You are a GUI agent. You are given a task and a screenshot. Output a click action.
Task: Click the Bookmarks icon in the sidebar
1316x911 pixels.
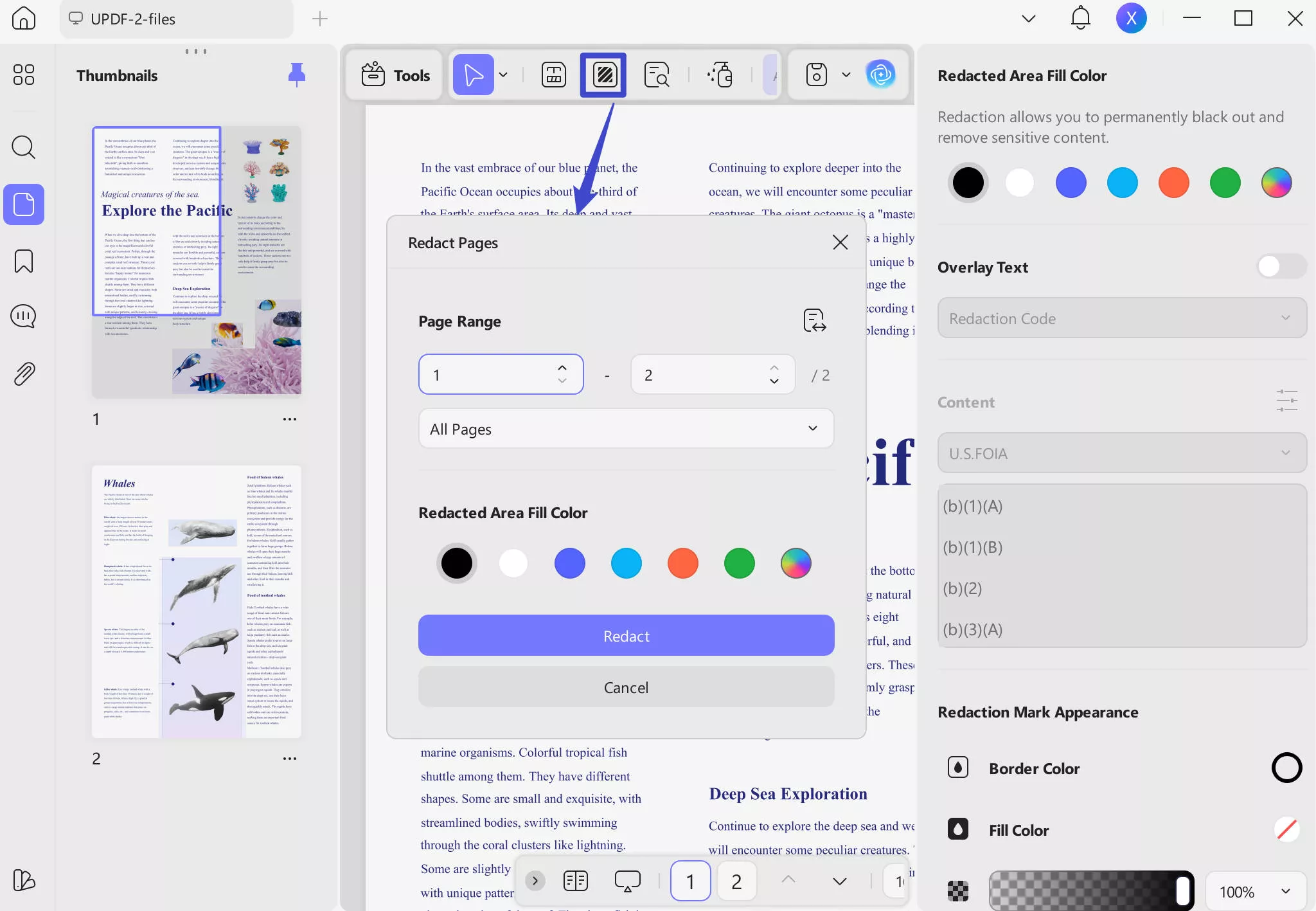point(24,261)
